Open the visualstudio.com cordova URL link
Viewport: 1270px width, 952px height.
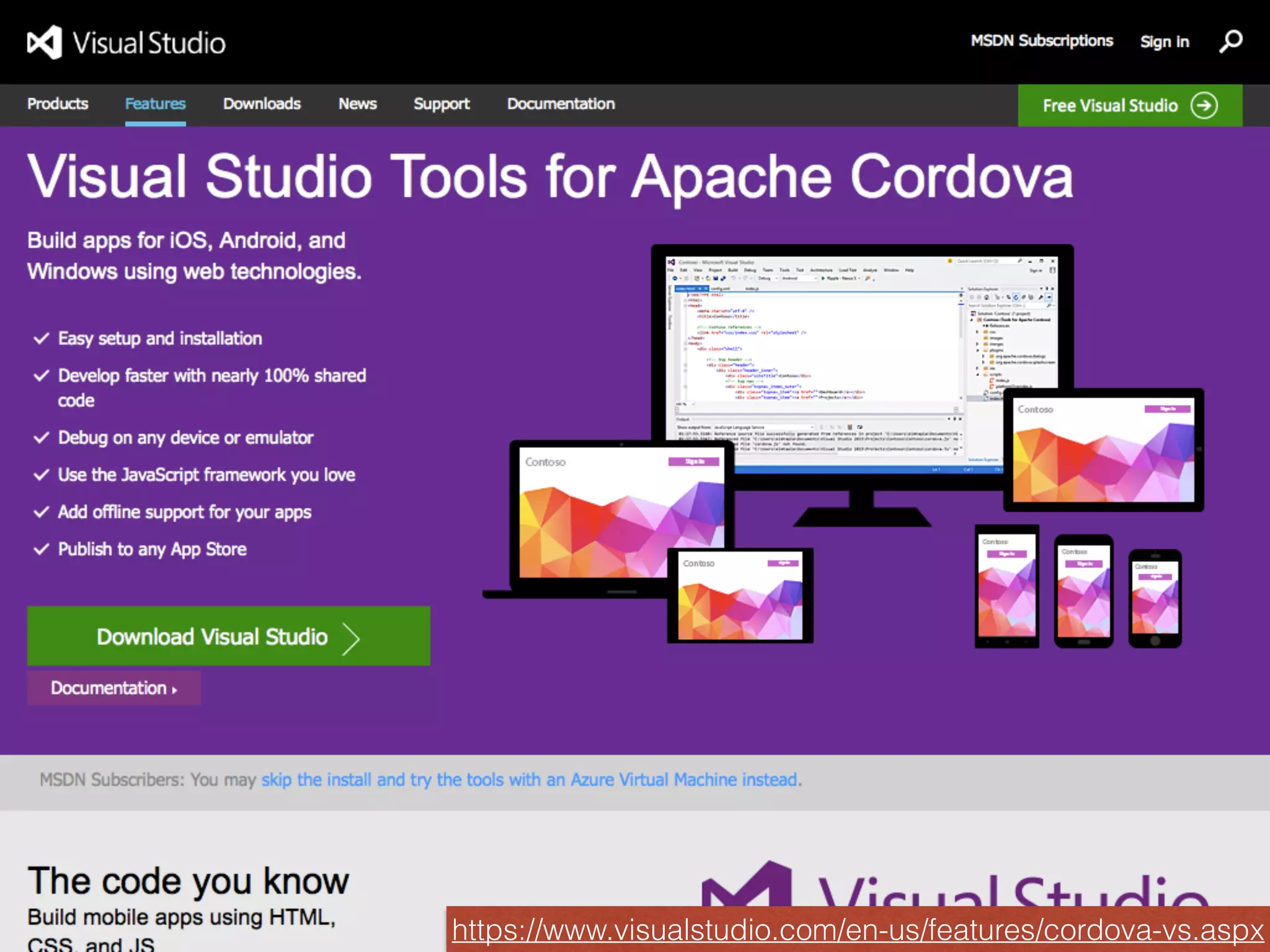pos(858,930)
